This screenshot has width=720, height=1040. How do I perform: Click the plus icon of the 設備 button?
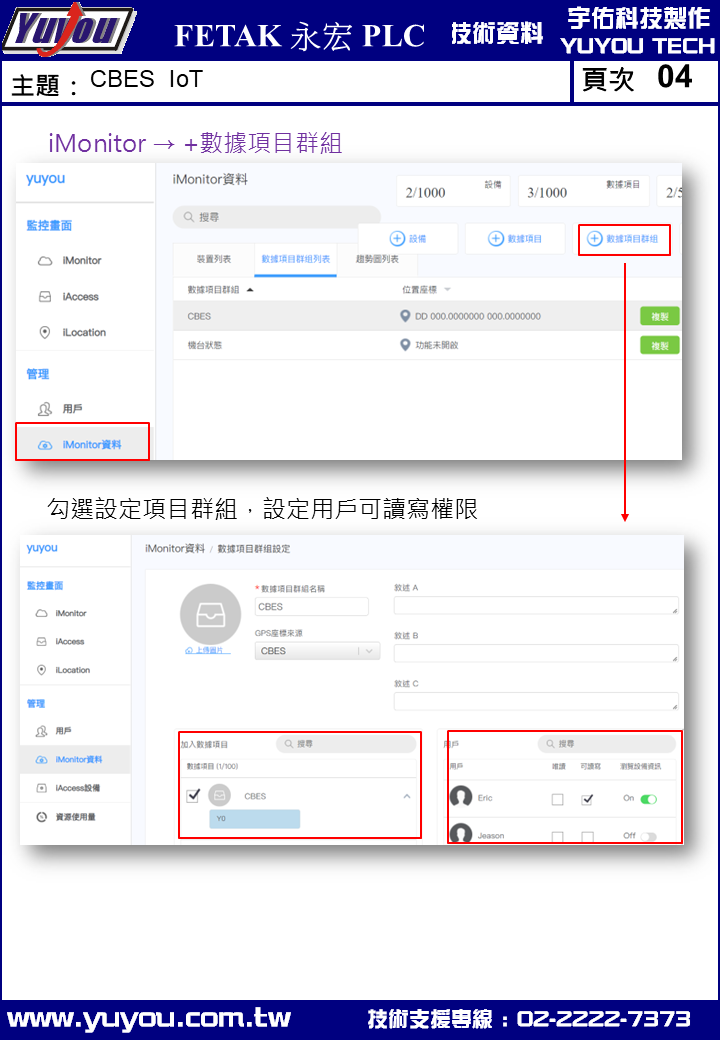[397, 239]
